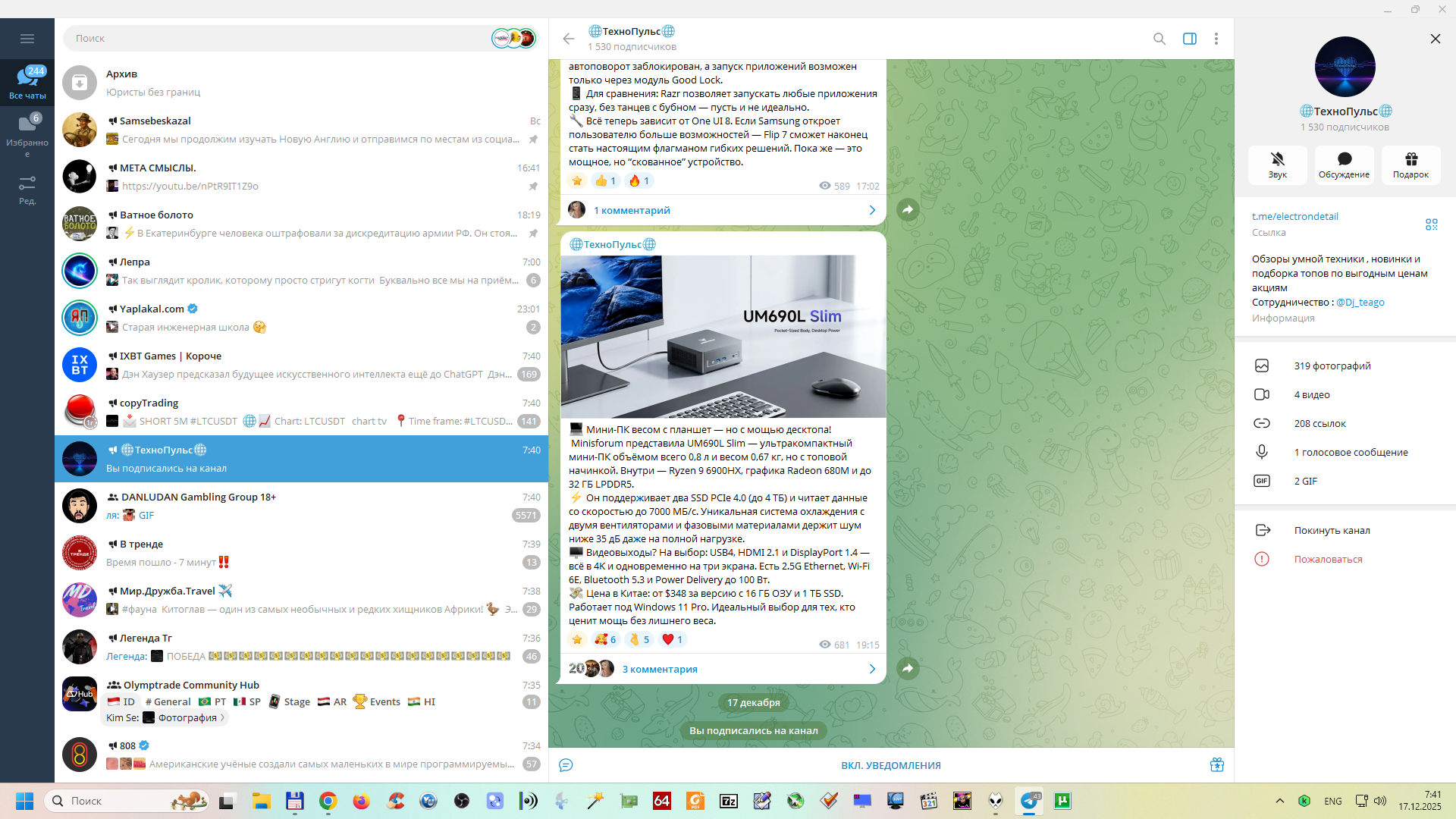Select the Все чаты folder tab
The width and height of the screenshot is (1456, 819).
point(27,82)
